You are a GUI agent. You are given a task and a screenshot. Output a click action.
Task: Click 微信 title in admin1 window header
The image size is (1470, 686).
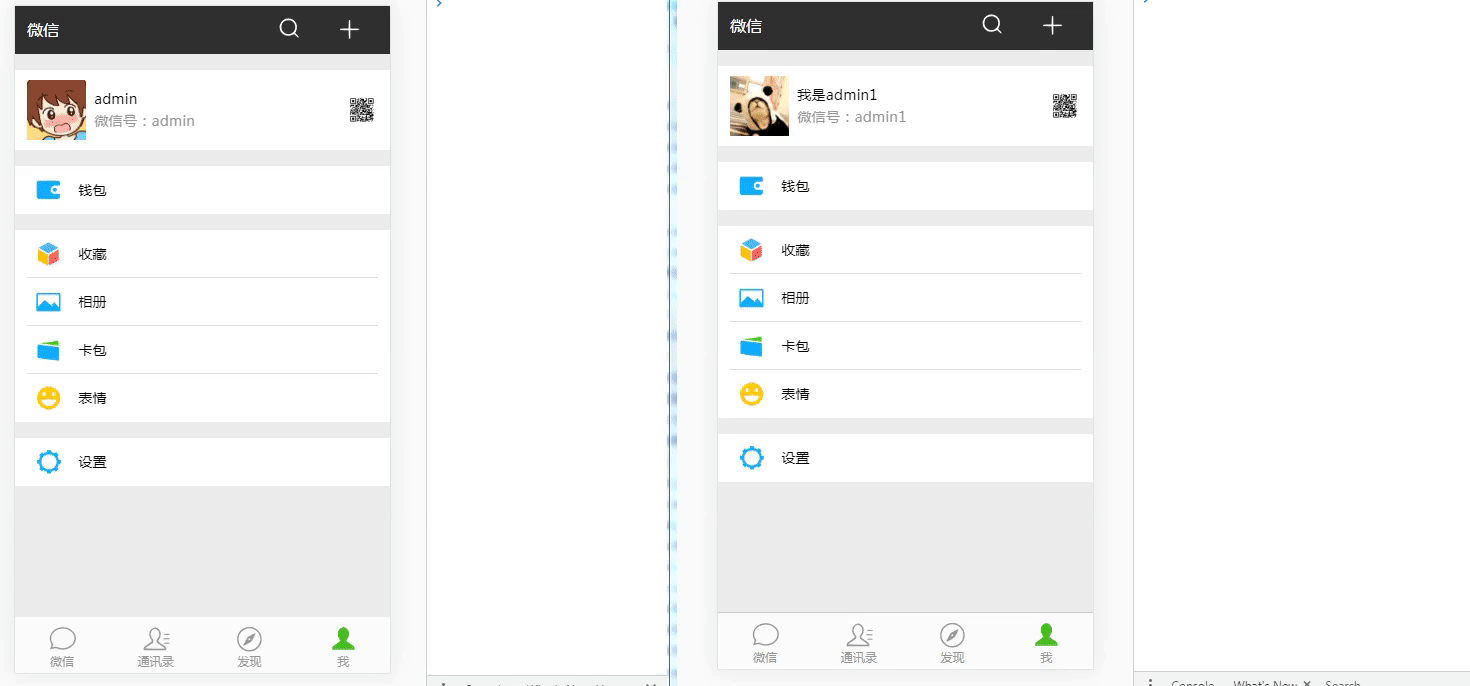[x=746, y=26]
